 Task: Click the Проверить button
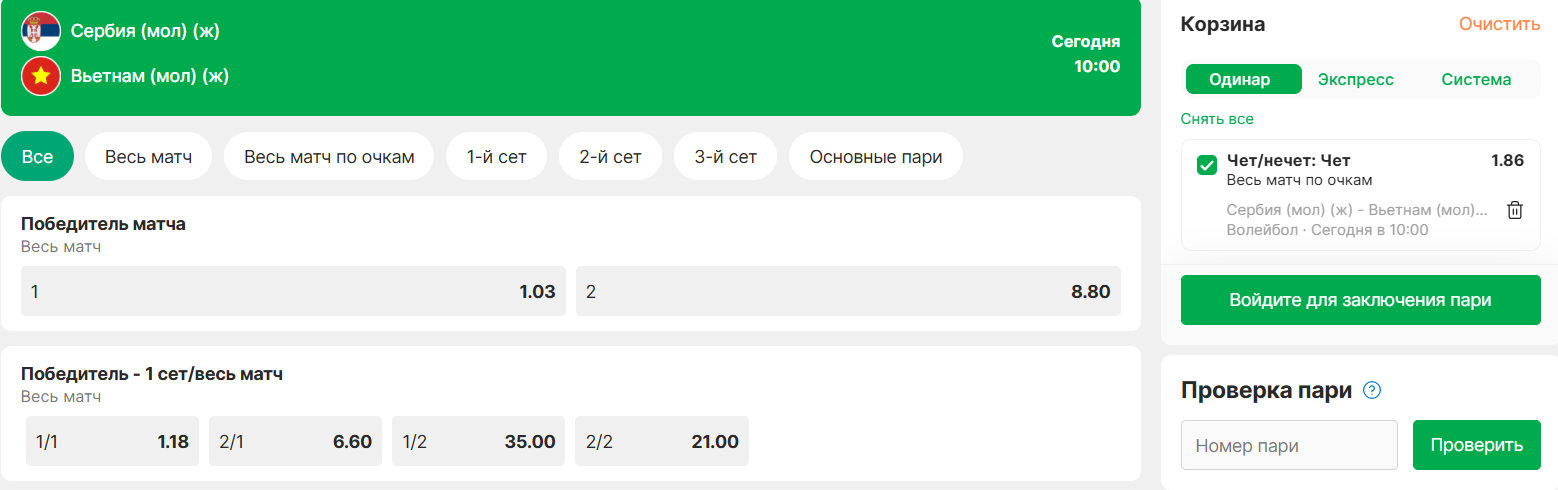point(1476,445)
